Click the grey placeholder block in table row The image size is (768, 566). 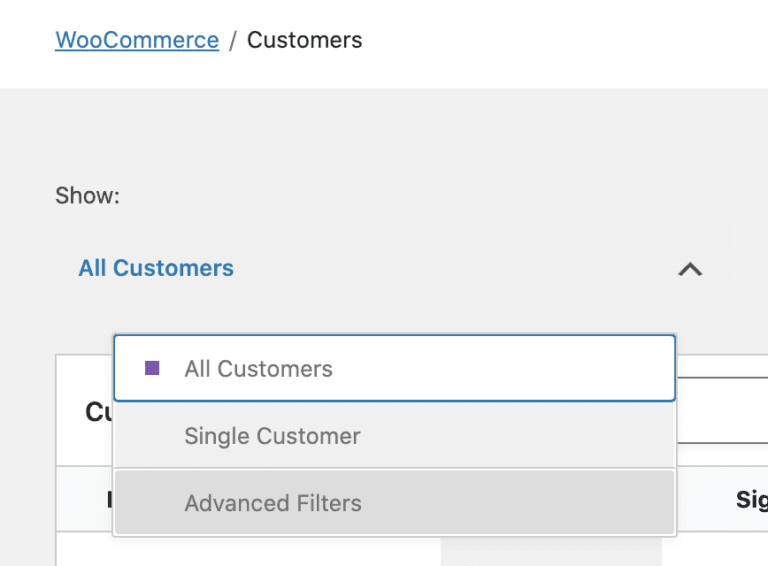[x=550, y=551]
